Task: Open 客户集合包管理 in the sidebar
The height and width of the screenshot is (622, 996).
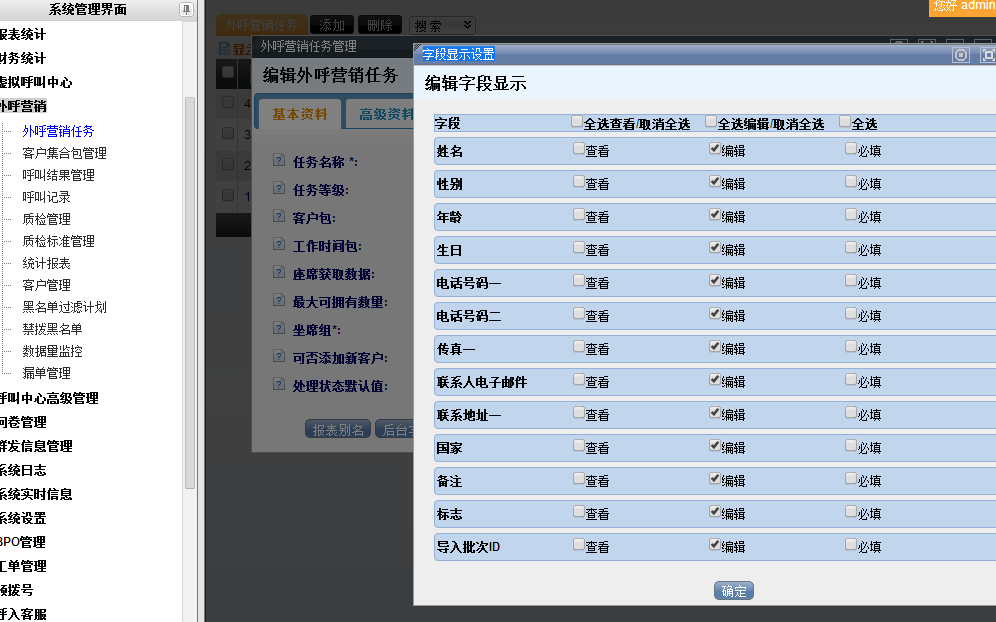Action: [64, 153]
